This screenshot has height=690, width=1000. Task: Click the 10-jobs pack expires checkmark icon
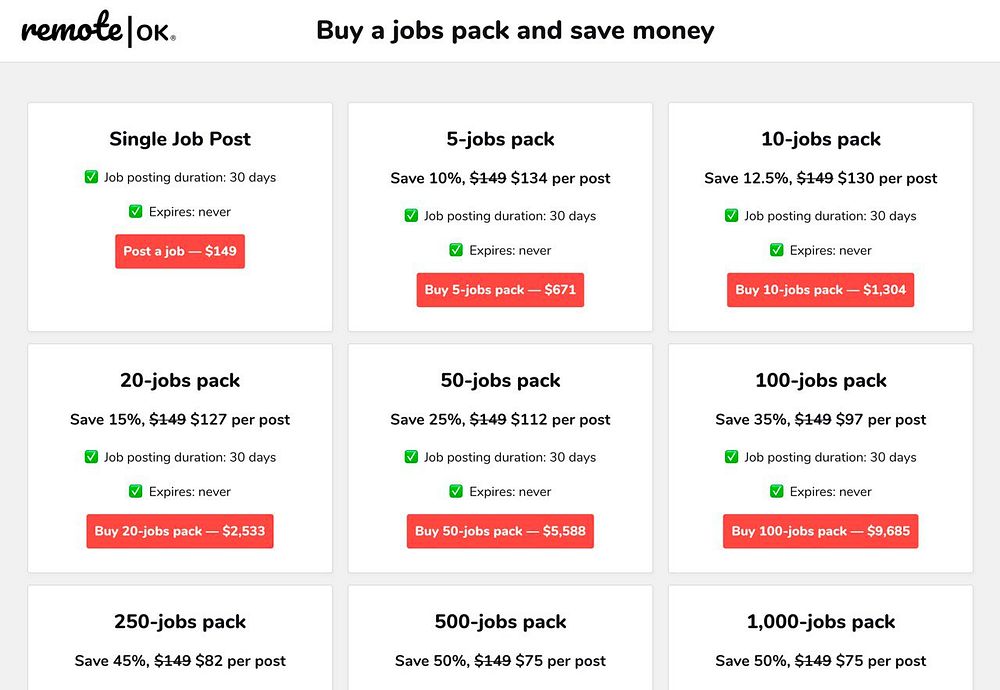pyautogui.click(x=777, y=250)
